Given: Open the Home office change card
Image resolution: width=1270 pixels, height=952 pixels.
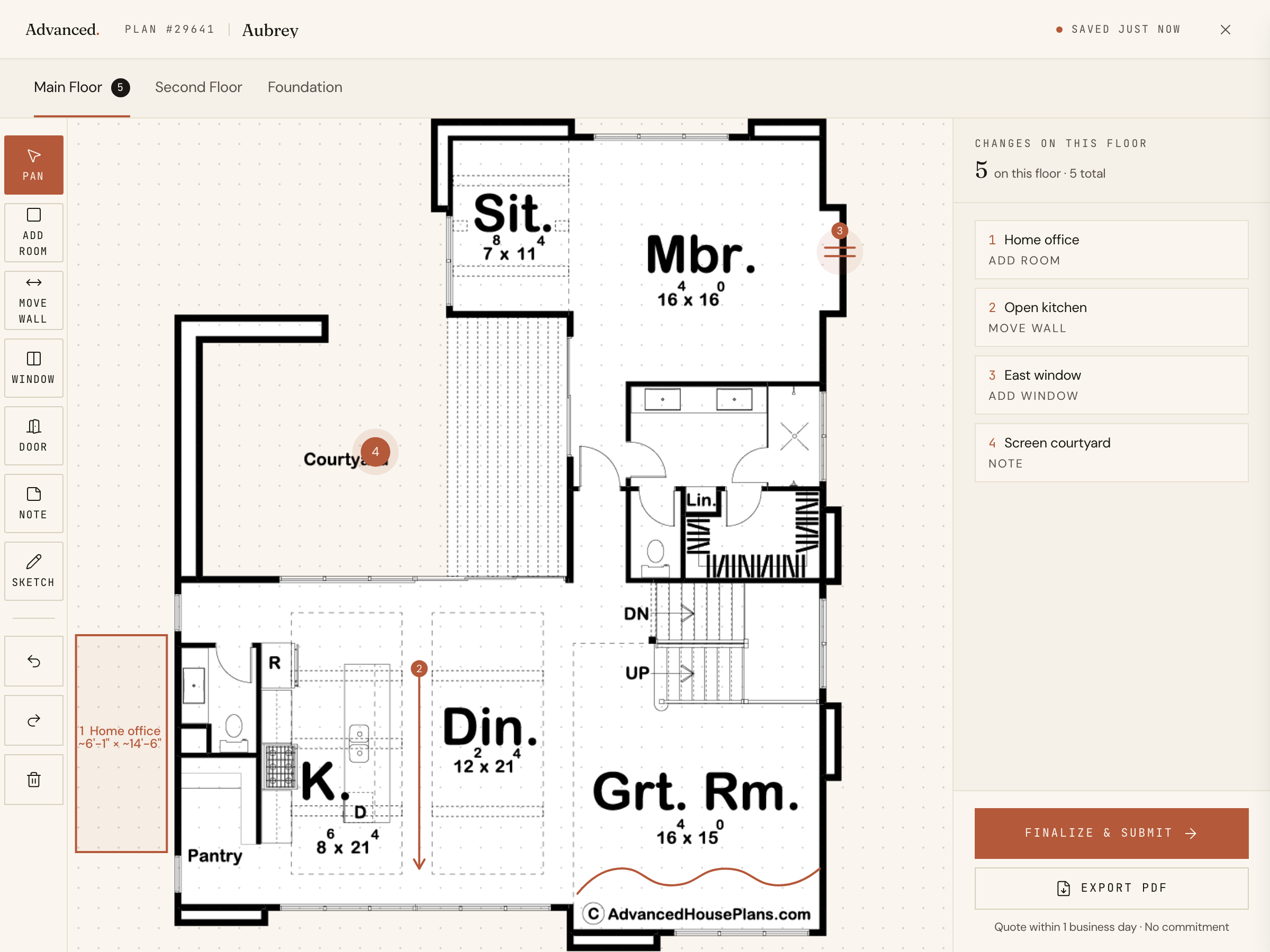Looking at the screenshot, I should coord(1112,250).
